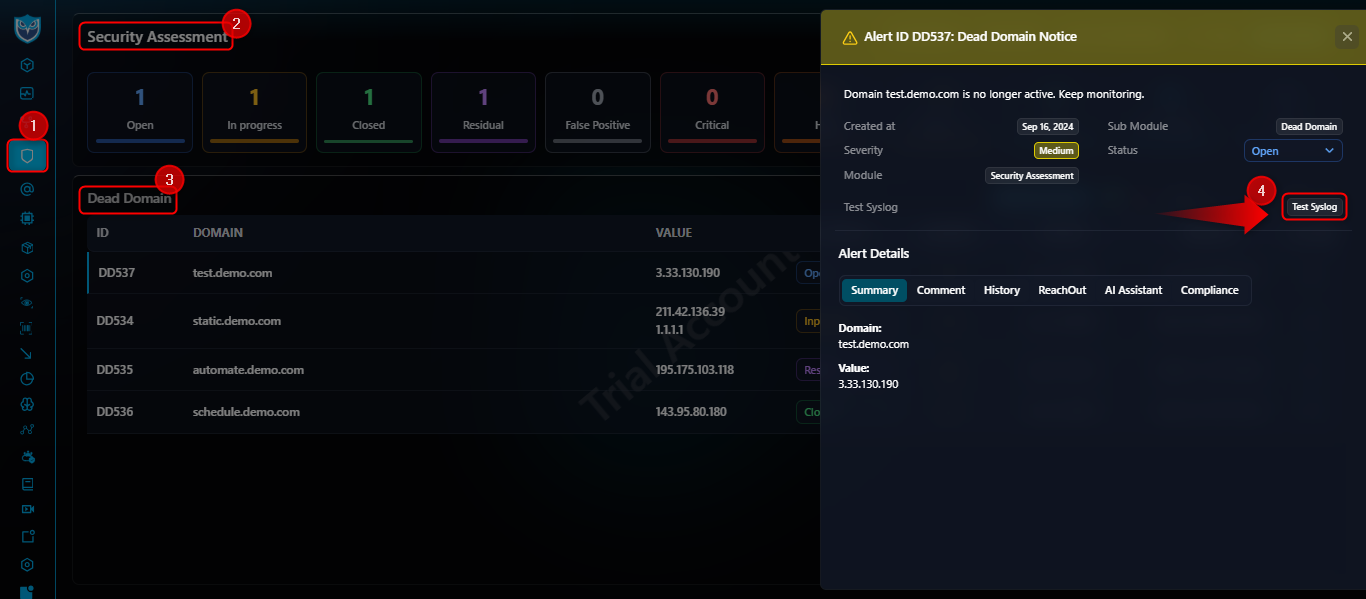Click the owl logo in the sidebar

tap(27, 28)
